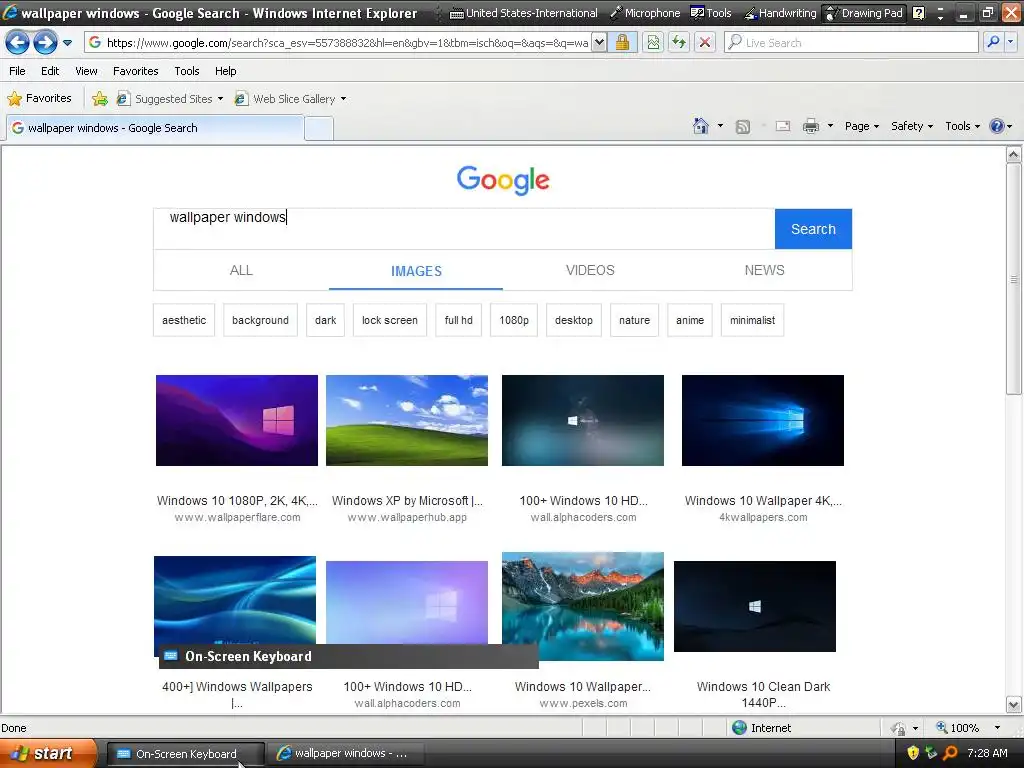Refresh the page with the green arrows icon

click(679, 43)
